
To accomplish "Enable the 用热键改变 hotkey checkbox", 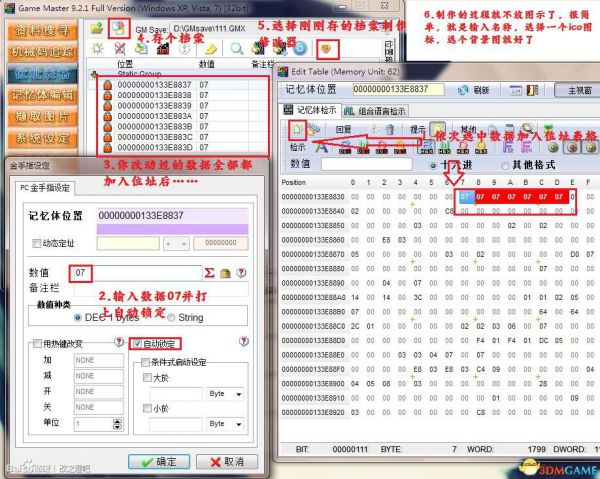I will tap(35, 344).
